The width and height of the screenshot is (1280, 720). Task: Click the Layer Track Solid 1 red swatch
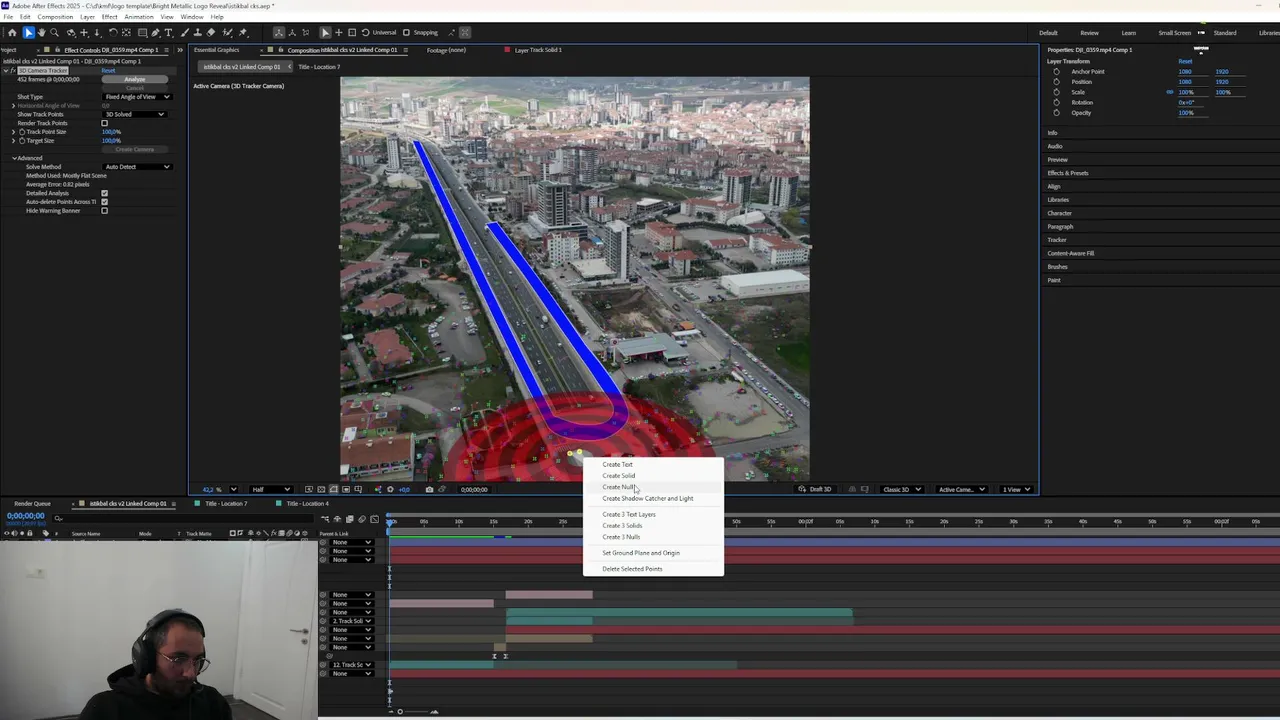[x=508, y=50]
